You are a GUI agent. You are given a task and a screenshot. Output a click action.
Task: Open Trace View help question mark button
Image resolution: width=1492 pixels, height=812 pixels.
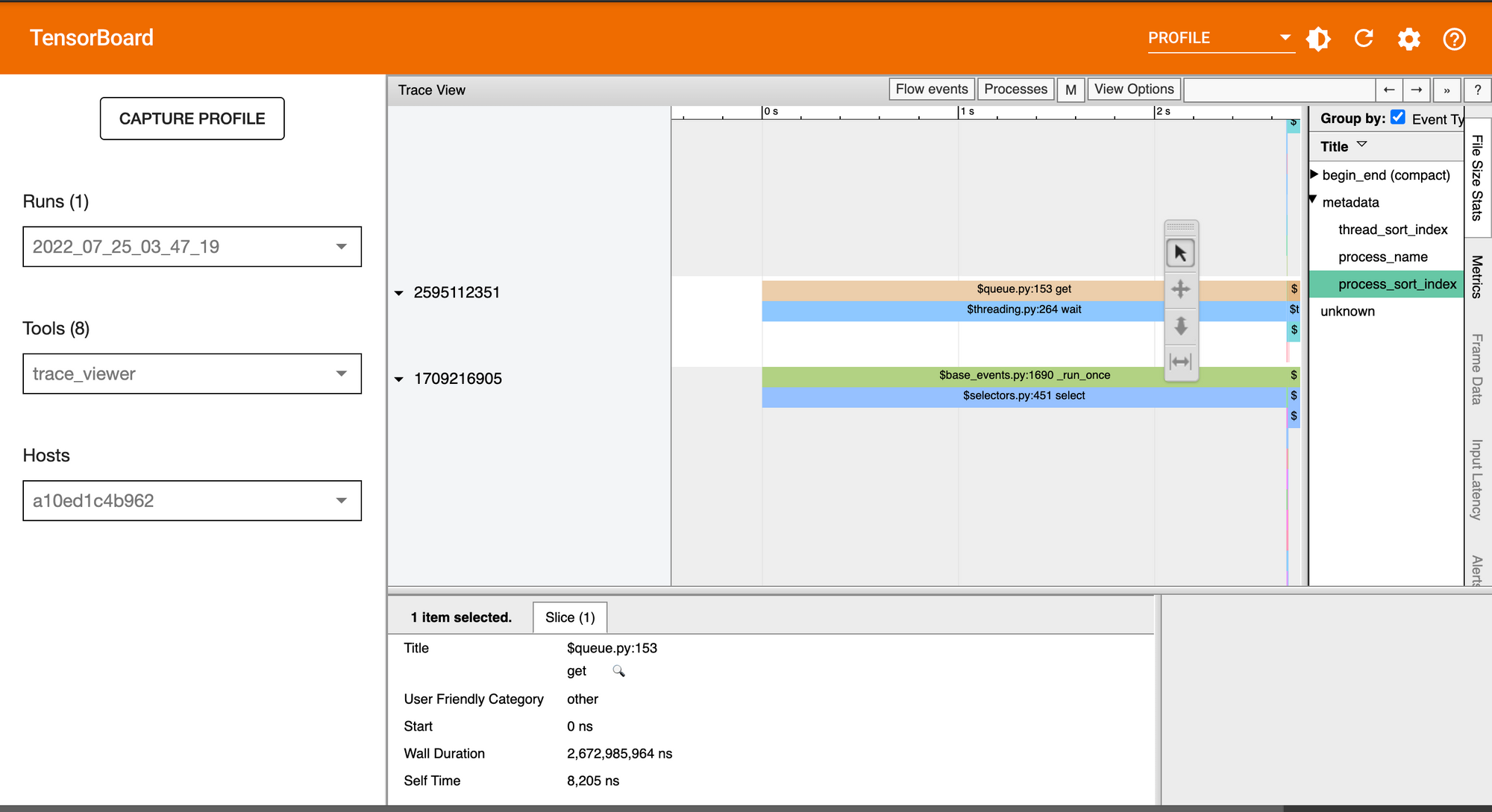point(1477,89)
